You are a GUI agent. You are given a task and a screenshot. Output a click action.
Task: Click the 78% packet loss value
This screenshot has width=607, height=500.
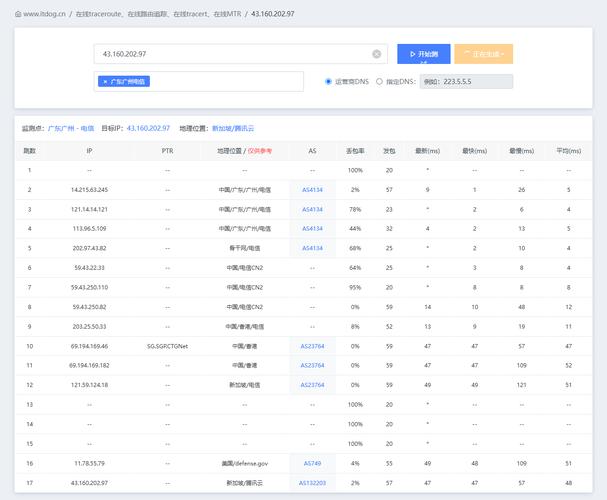click(355, 209)
